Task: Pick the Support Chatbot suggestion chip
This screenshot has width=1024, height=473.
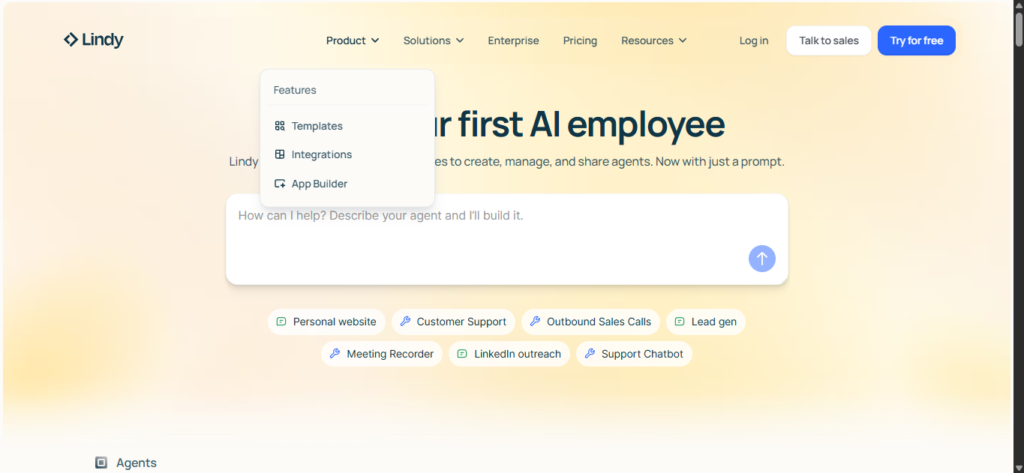Action: 633,353
